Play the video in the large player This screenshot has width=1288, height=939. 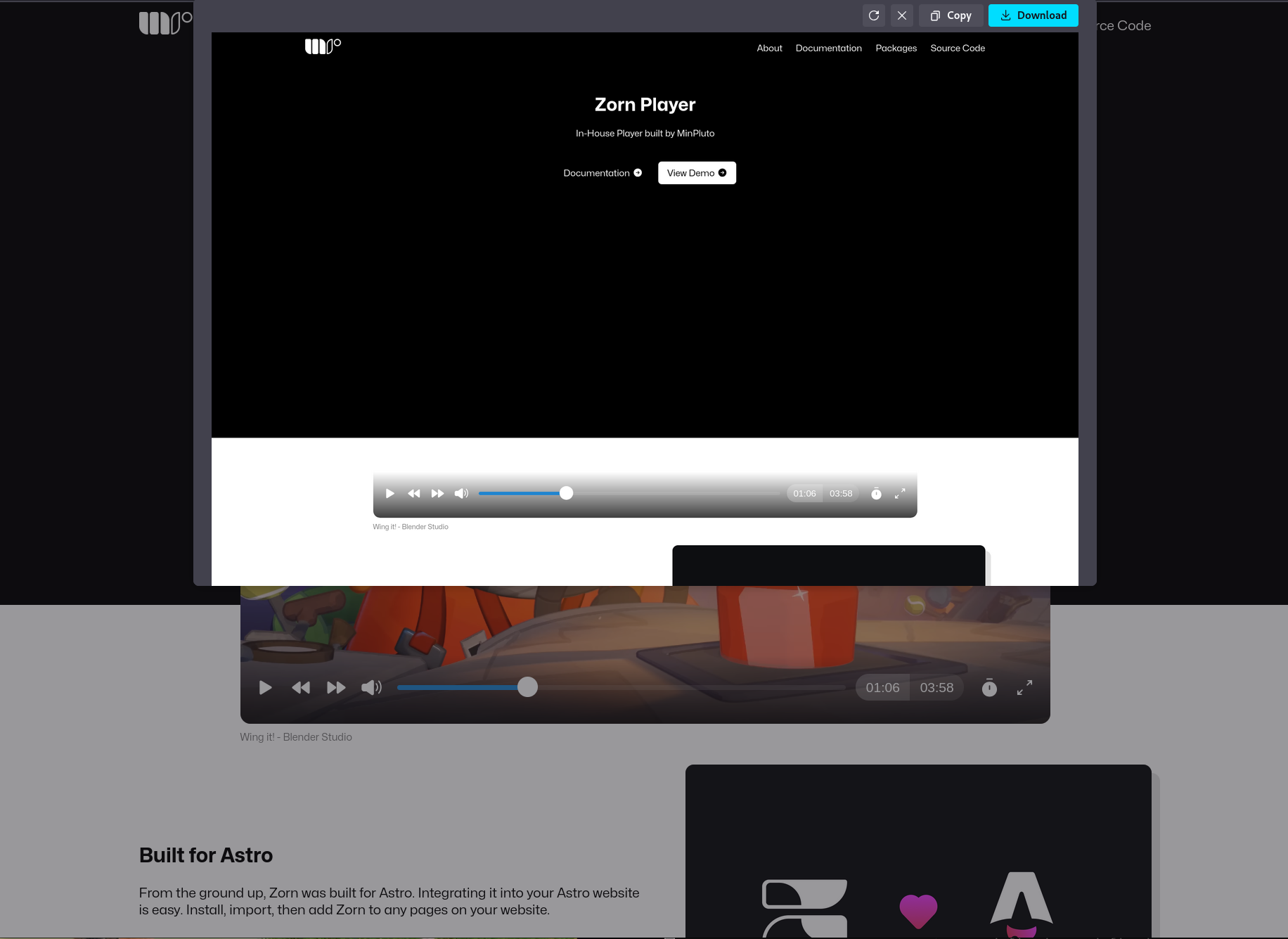click(x=265, y=688)
